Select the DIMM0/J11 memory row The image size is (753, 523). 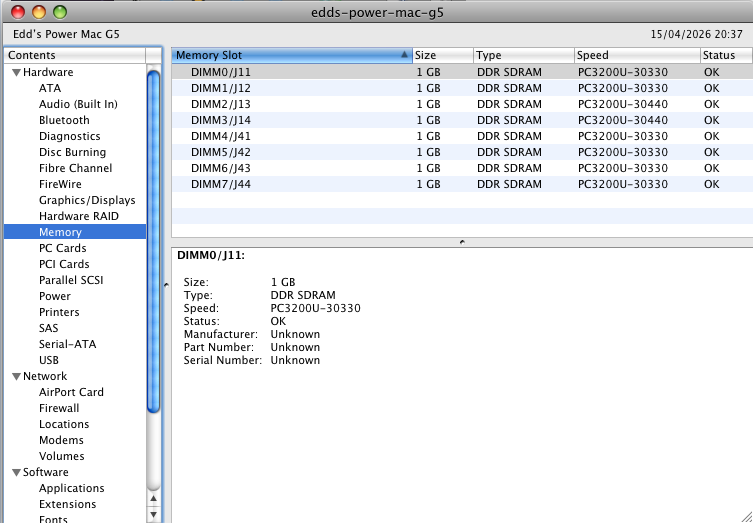click(x=462, y=72)
